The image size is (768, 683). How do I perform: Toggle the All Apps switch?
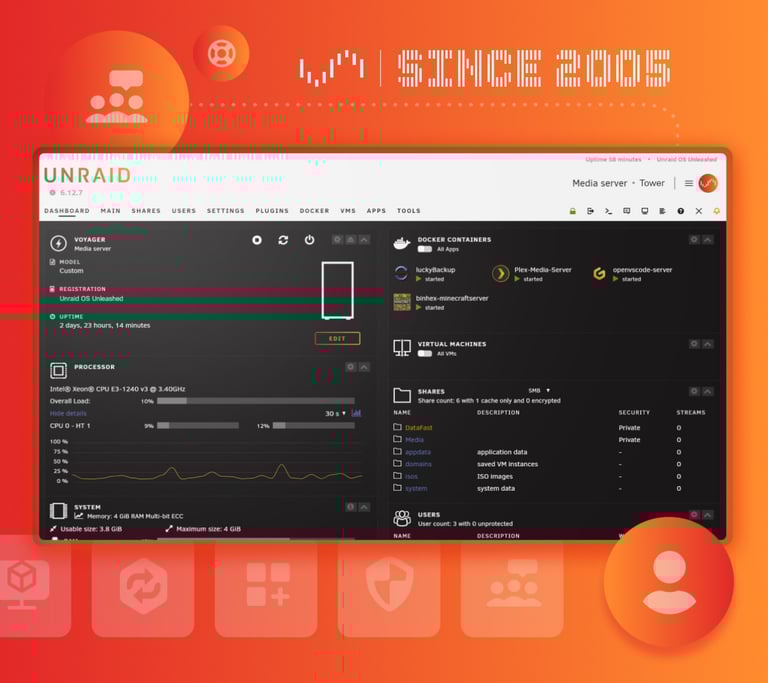(x=425, y=249)
